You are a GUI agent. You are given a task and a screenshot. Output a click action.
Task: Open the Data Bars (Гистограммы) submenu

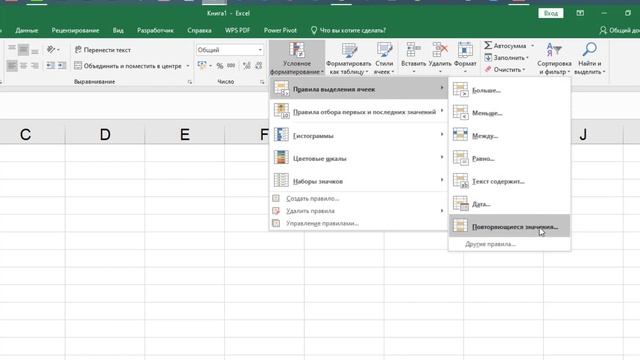click(x=359, y=135)
